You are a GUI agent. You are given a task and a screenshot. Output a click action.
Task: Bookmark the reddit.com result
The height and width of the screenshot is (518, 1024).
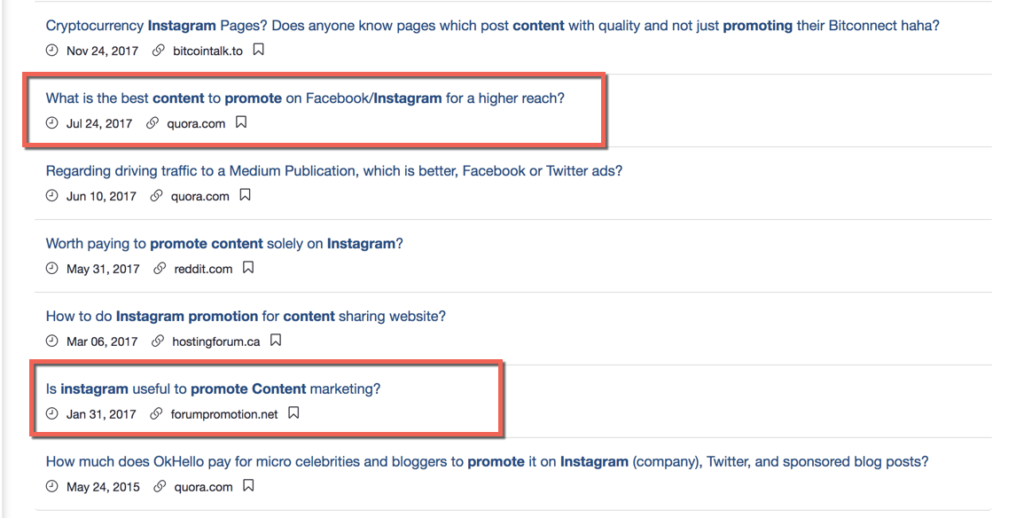click(248, 268)
